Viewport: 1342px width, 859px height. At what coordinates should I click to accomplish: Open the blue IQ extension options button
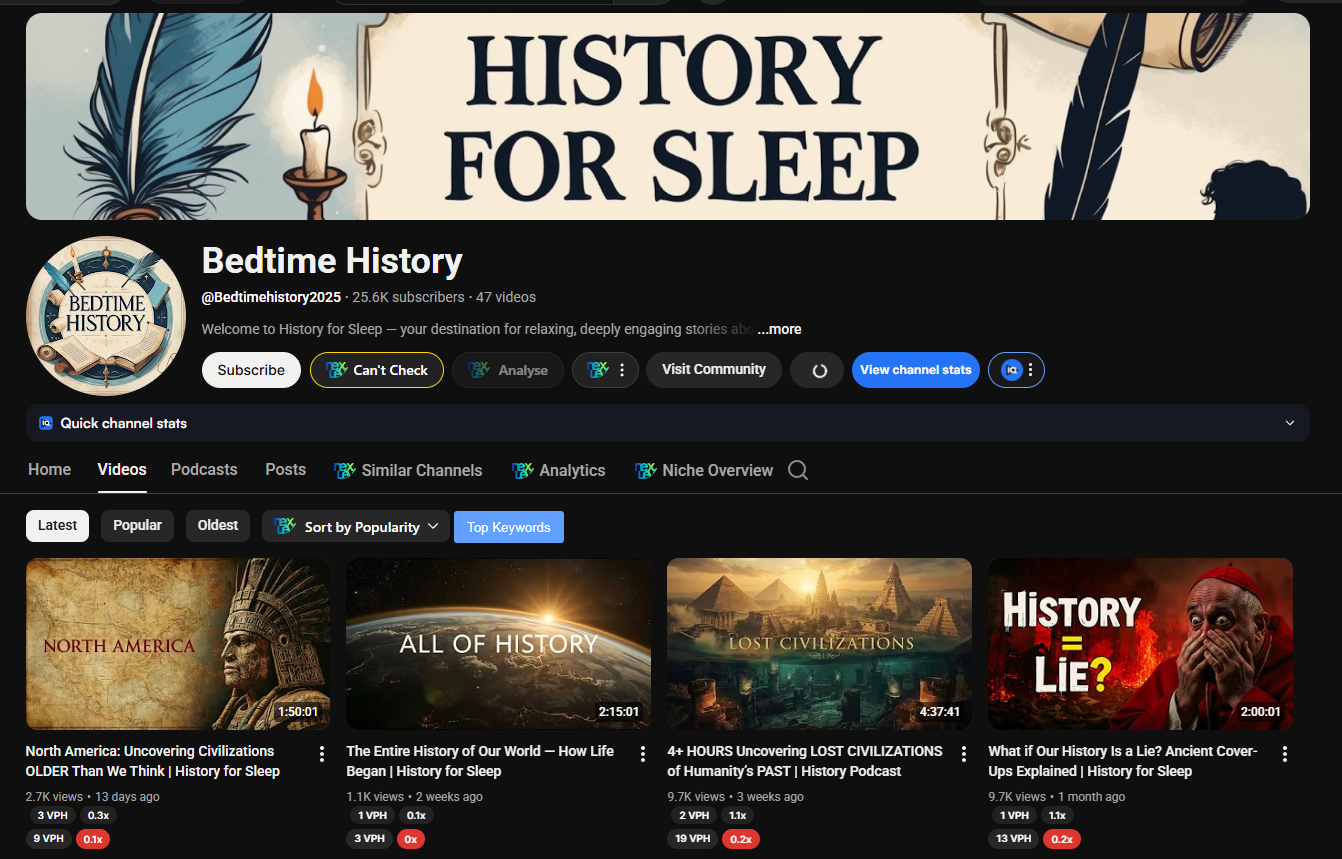point(1016,370)
